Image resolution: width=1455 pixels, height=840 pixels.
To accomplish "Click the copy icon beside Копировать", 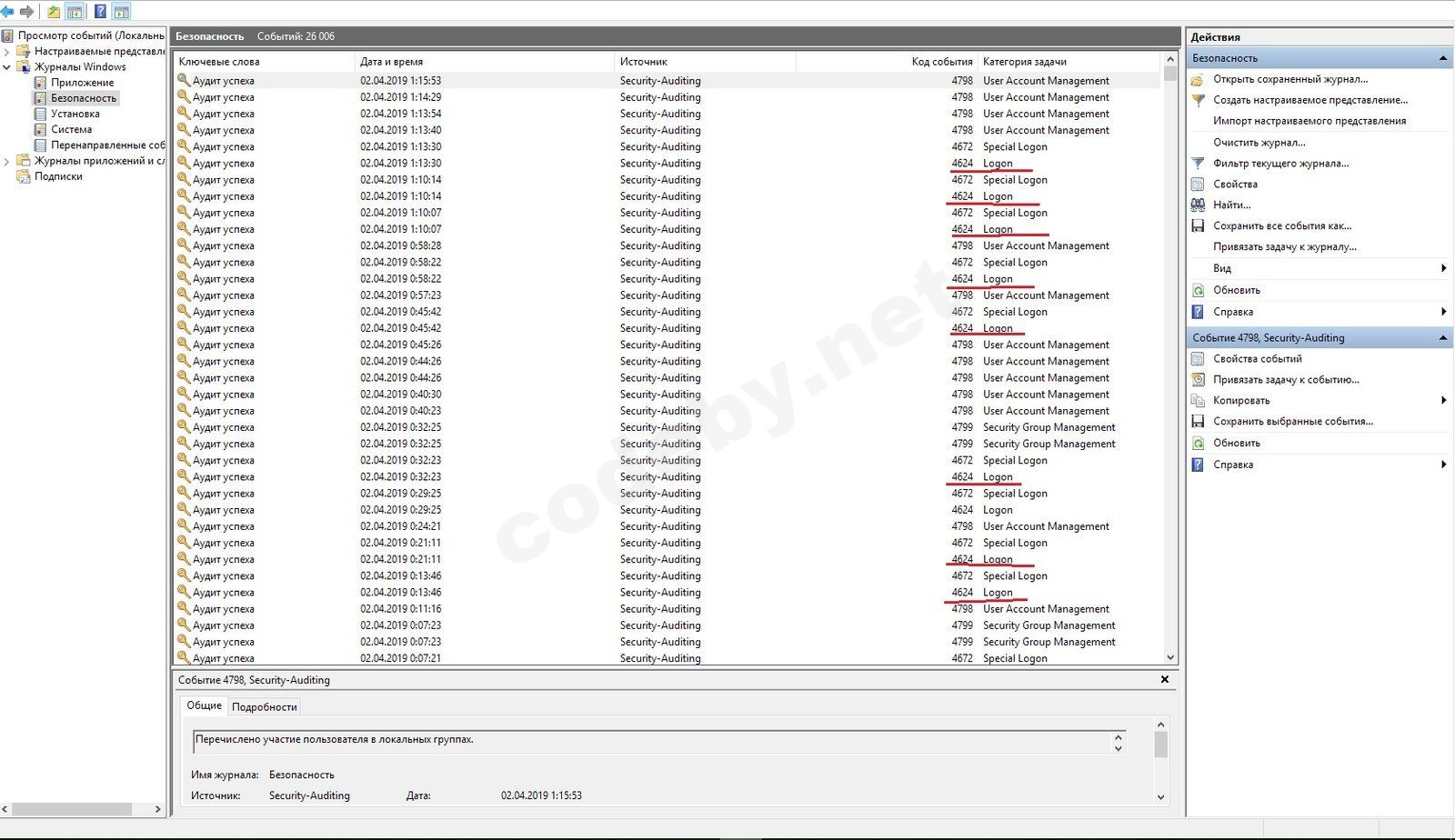I will point(1198,400).
